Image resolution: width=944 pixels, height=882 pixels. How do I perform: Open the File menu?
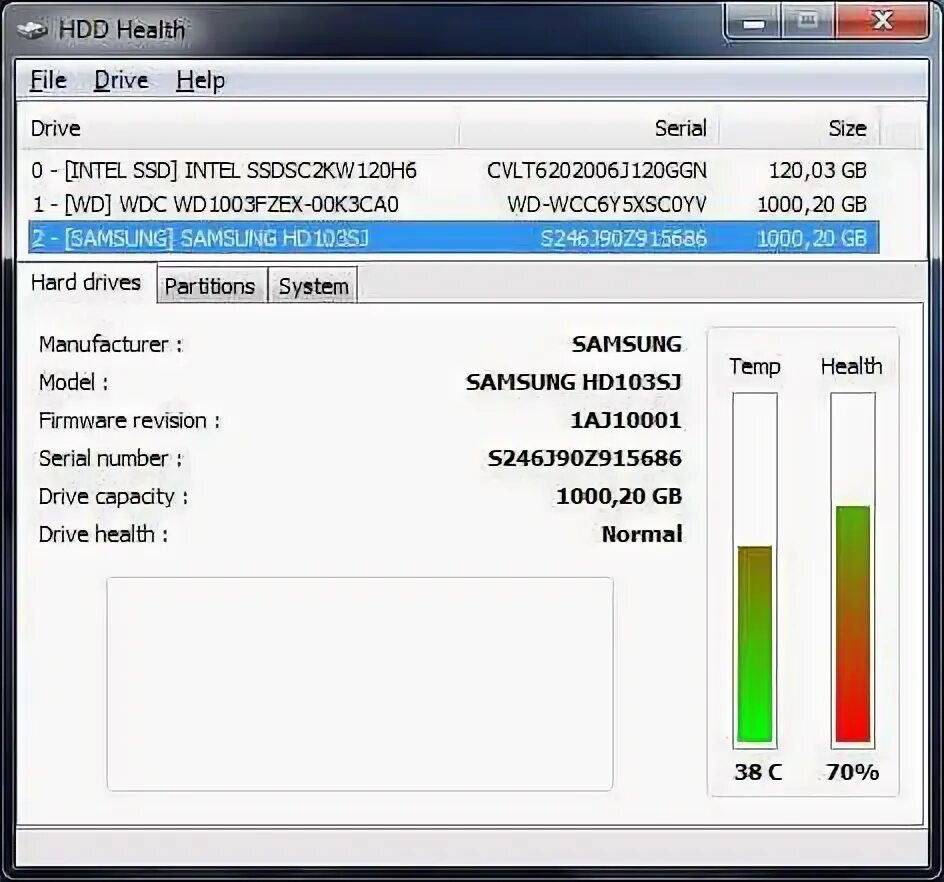pos(48,80)
